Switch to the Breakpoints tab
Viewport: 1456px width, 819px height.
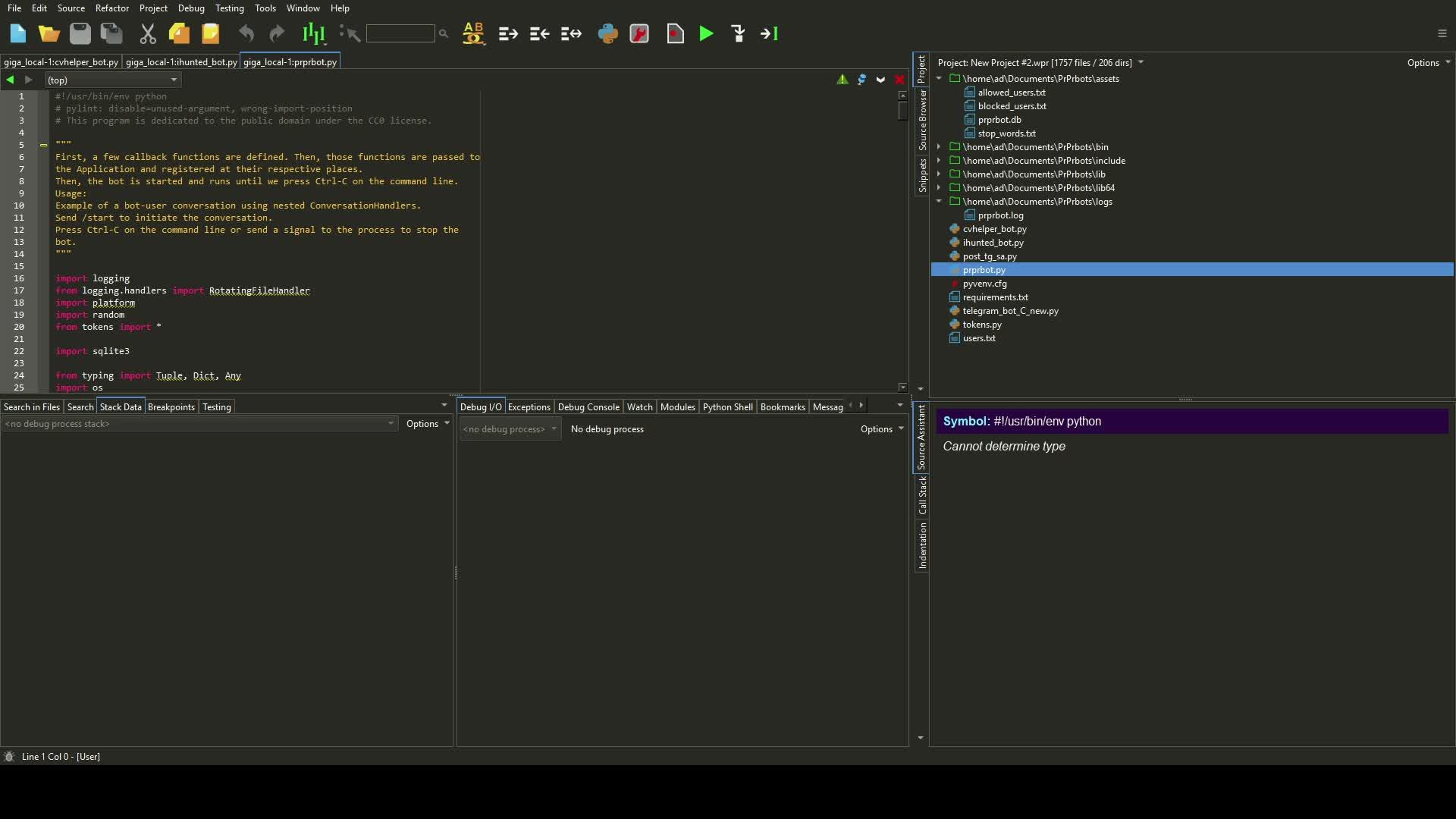tap(171, 407)
